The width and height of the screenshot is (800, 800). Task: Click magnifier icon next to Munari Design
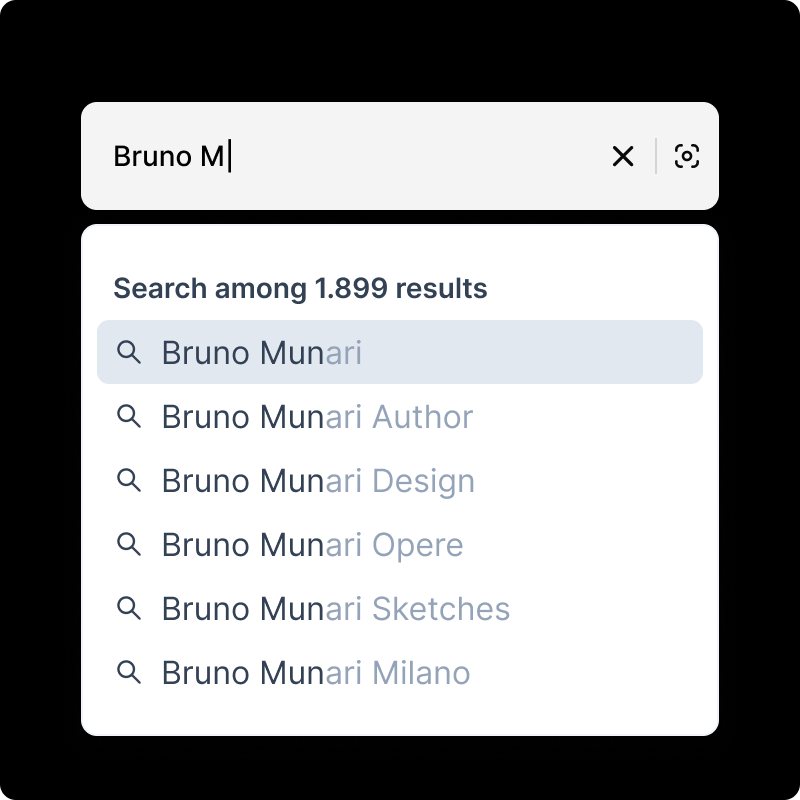tap(129, 480)
